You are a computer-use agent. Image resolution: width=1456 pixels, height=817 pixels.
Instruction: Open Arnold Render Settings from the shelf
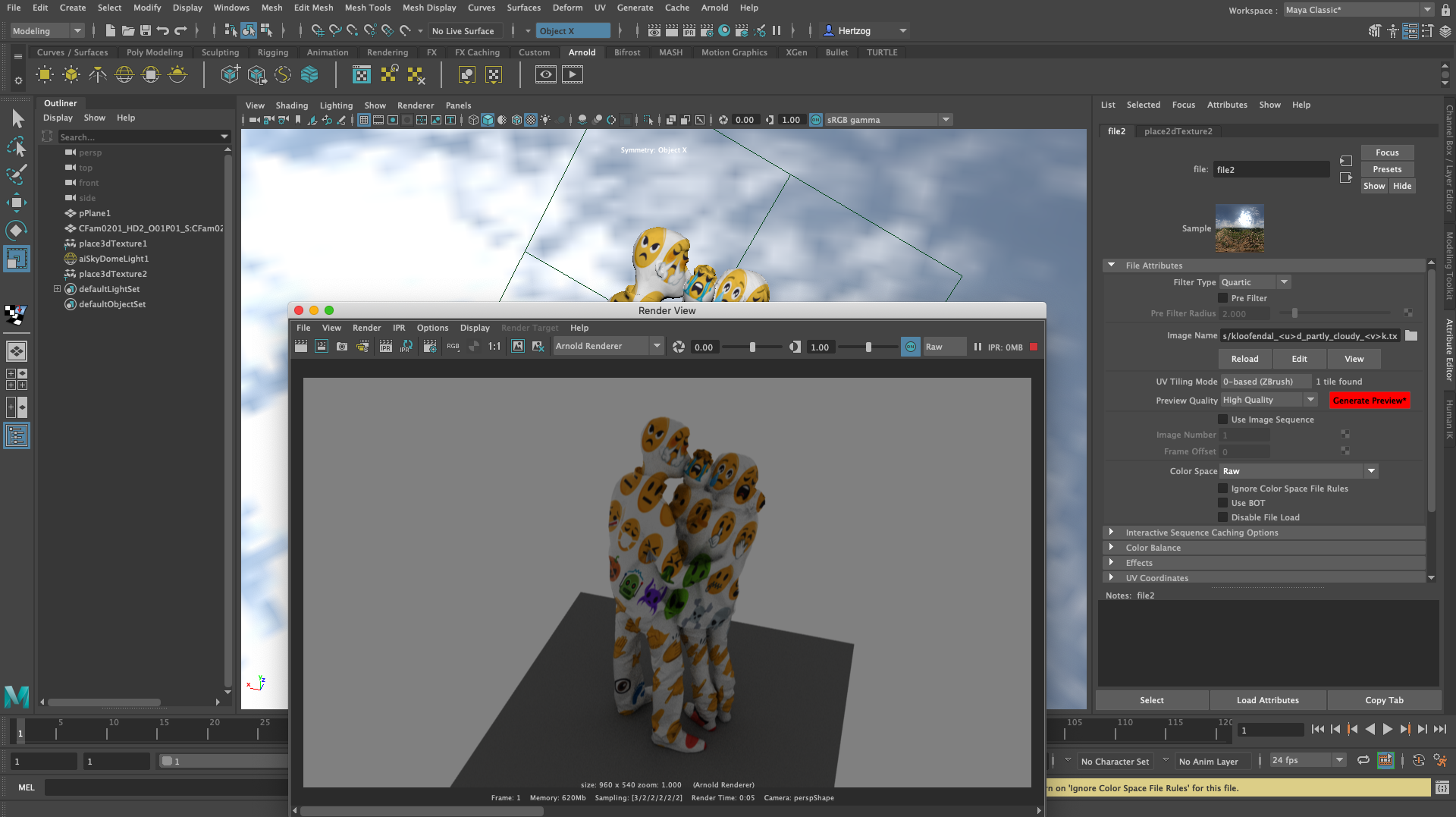point(362,74)
